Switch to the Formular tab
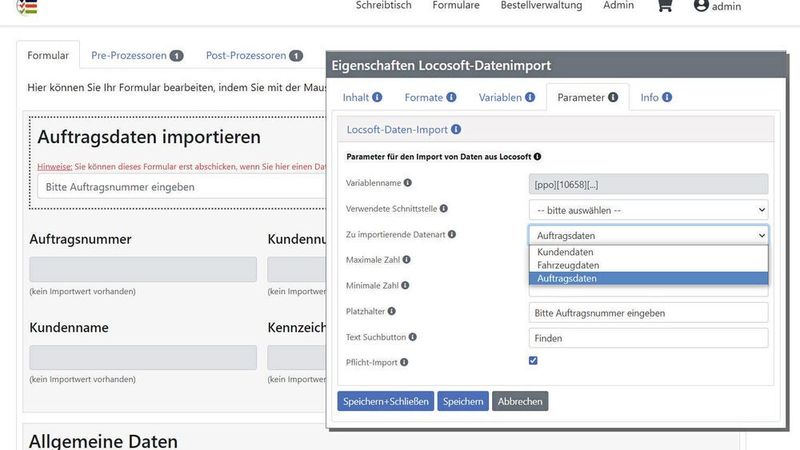Screen dimensions: 800x450 click(x=48, y=55)
